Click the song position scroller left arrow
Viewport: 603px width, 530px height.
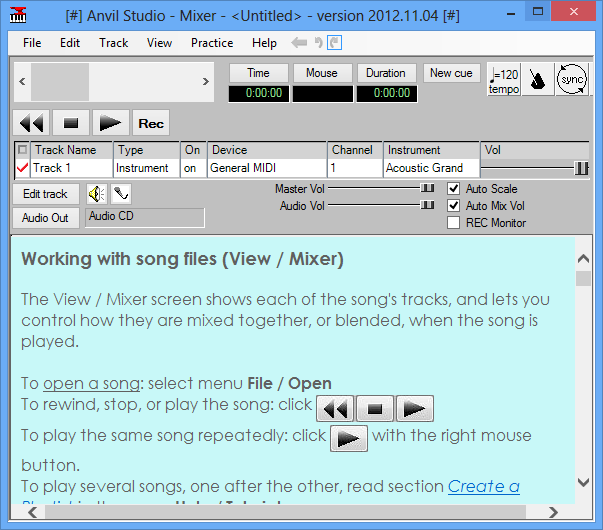point(22,82)
